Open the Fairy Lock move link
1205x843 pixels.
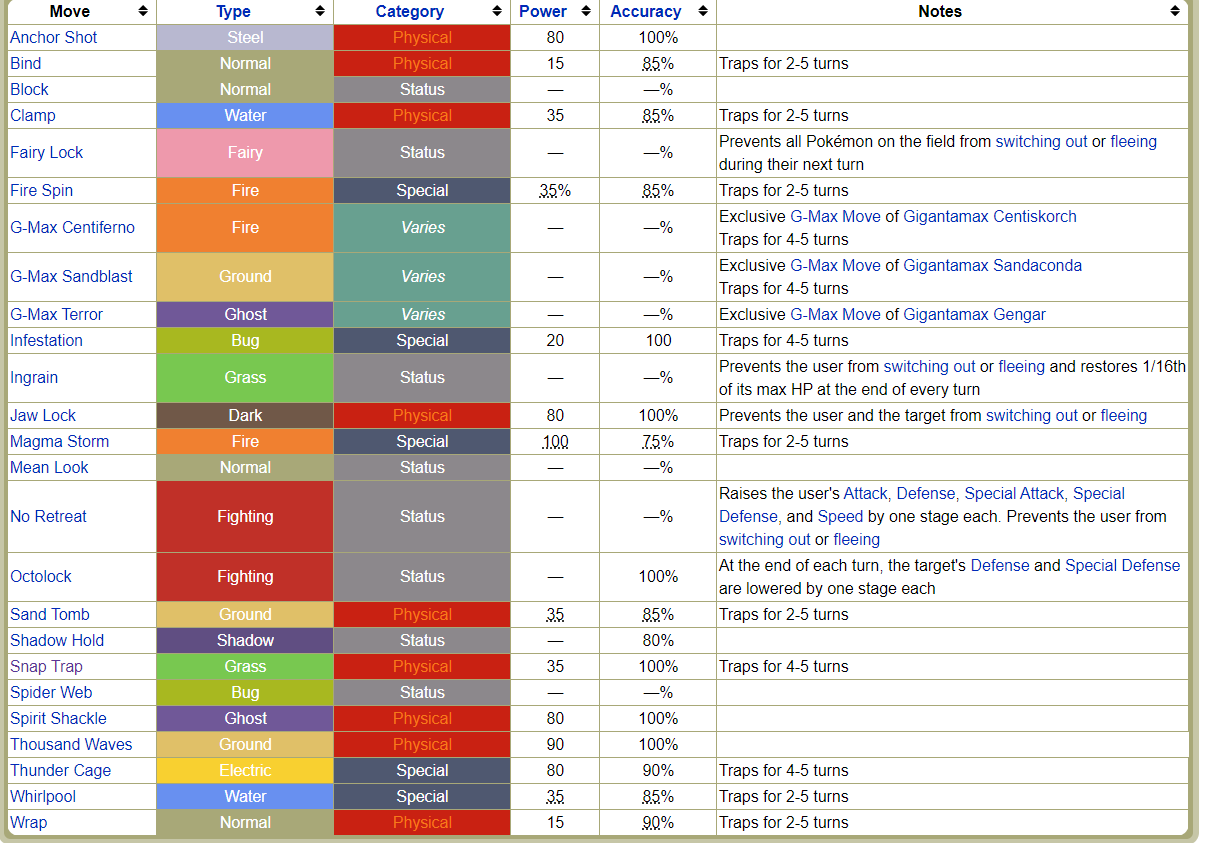click(x=47, y=152)
